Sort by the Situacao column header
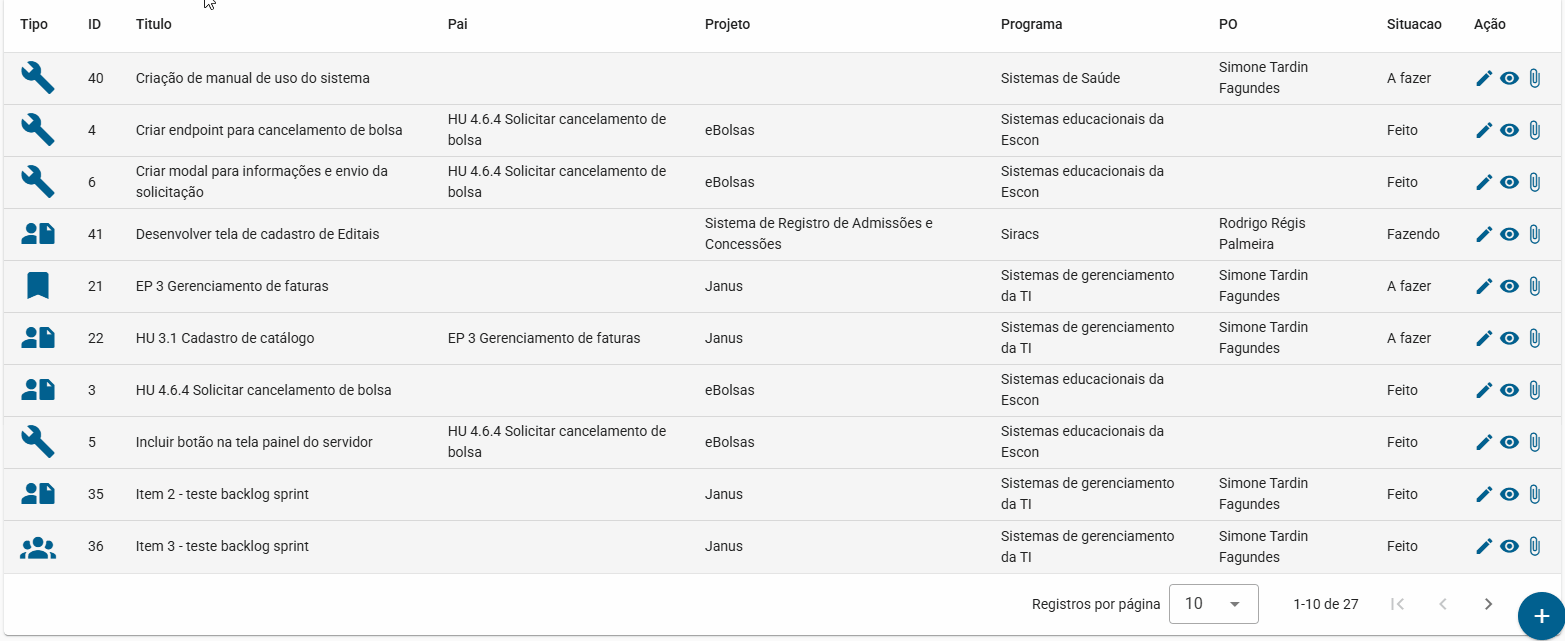 [1414, 24]
